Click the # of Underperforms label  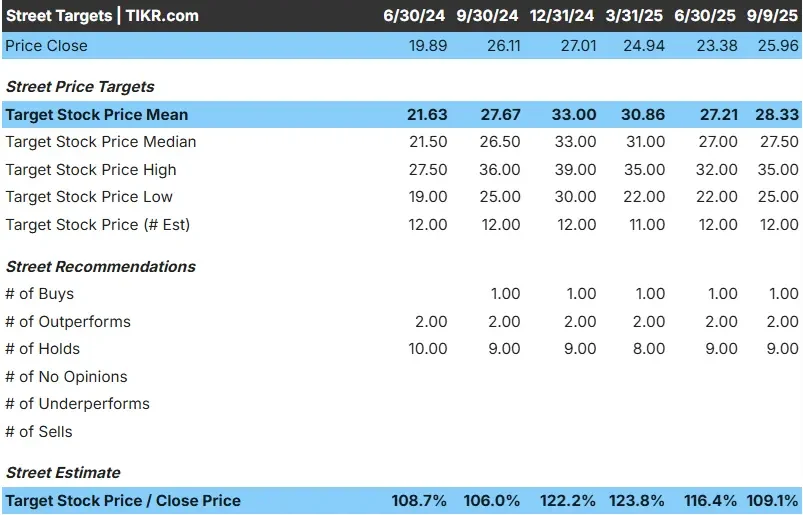(x=78, y=404)
